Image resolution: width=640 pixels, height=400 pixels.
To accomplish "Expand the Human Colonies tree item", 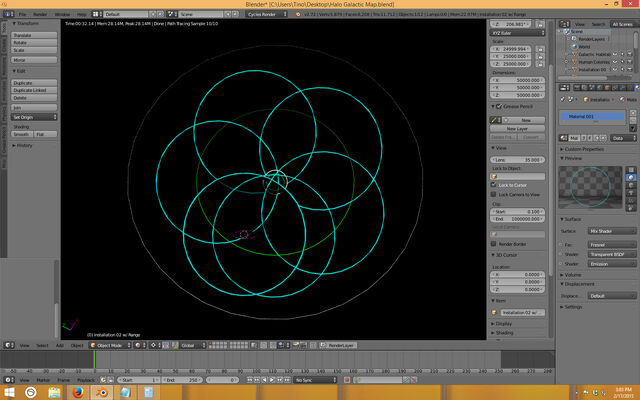I will pos(566,62).
